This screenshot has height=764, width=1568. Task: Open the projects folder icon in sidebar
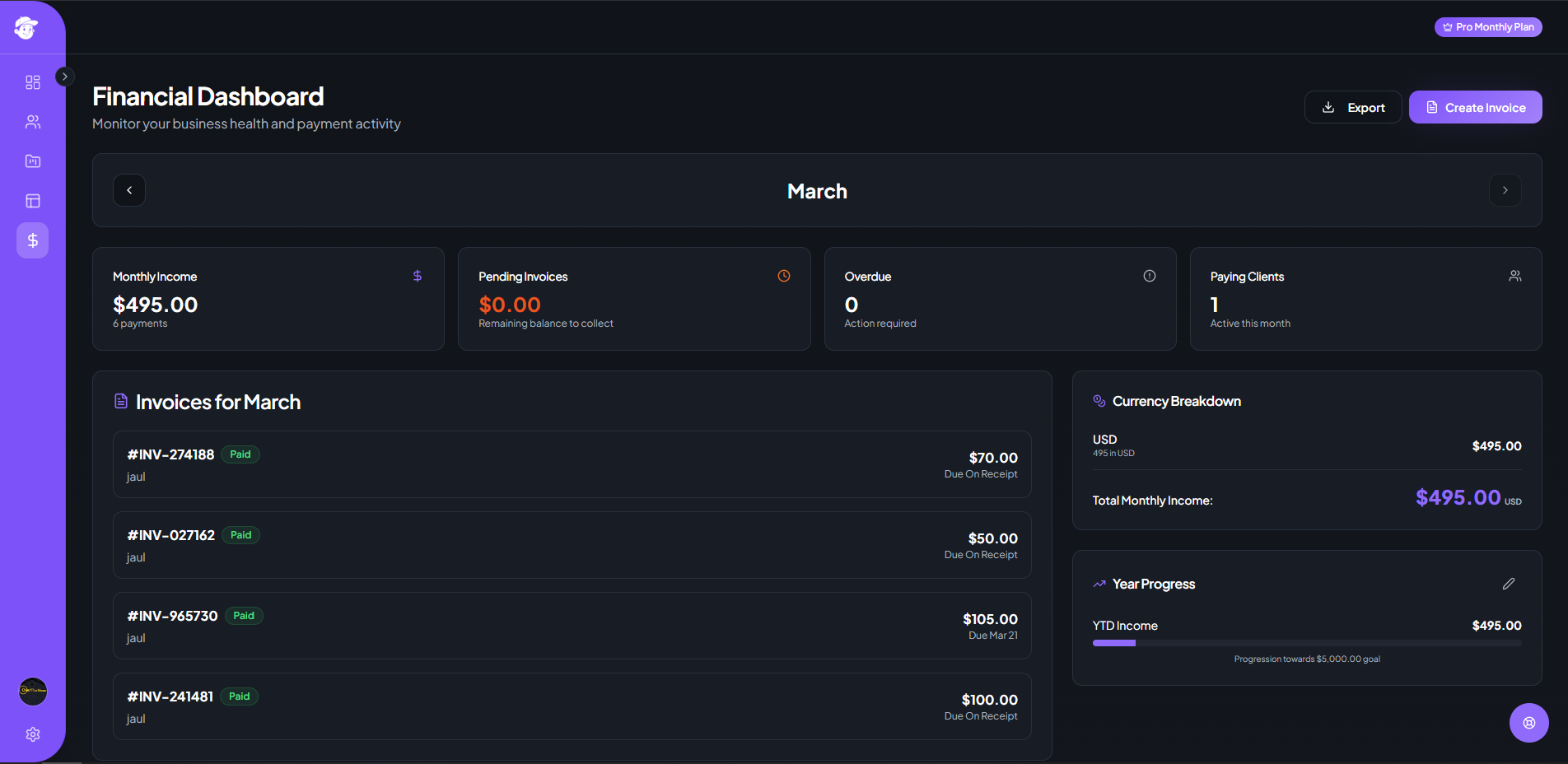[33, 161]
